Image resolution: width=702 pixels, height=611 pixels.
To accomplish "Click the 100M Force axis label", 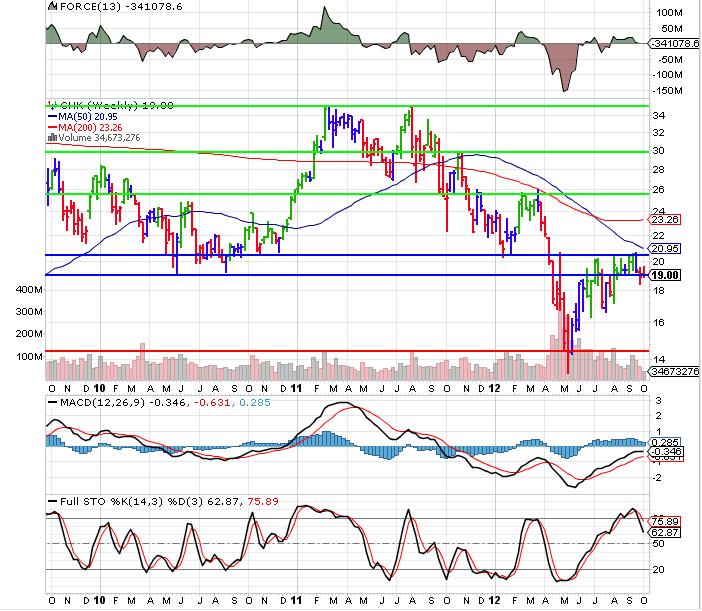I will [669, 13].
